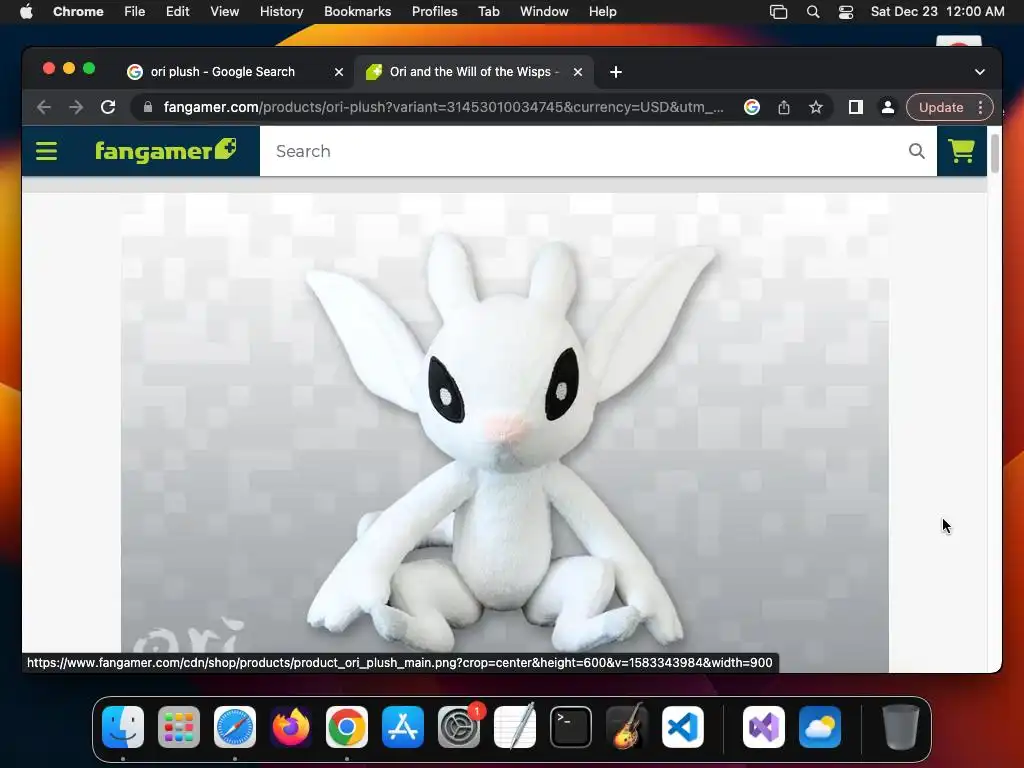The width and height of the screenshot is (1024, 768).
Task: Open Visual Studio from the dock
Action: (x=764, y=727)
